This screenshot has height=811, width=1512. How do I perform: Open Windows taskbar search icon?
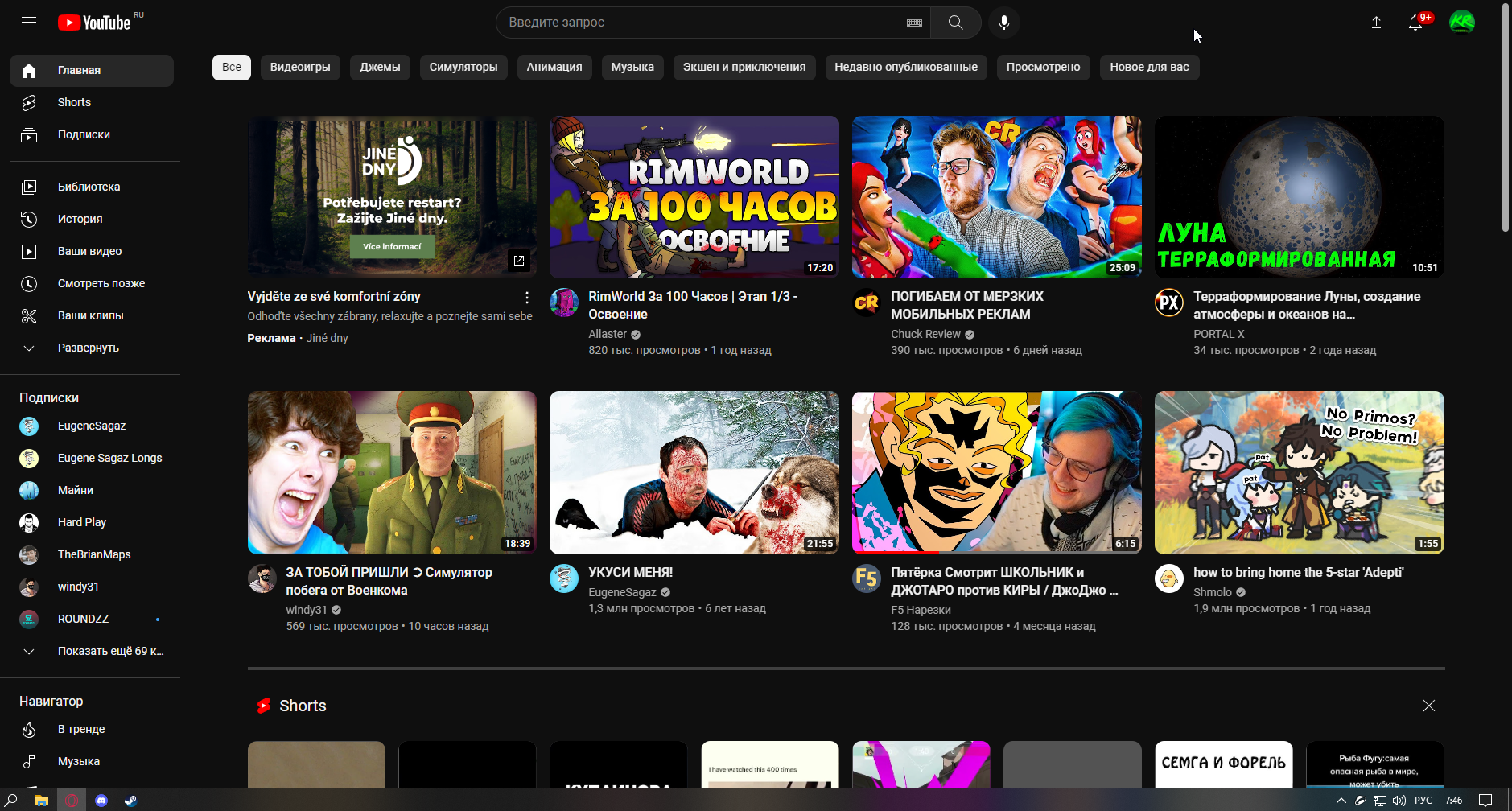coord(11,801)
